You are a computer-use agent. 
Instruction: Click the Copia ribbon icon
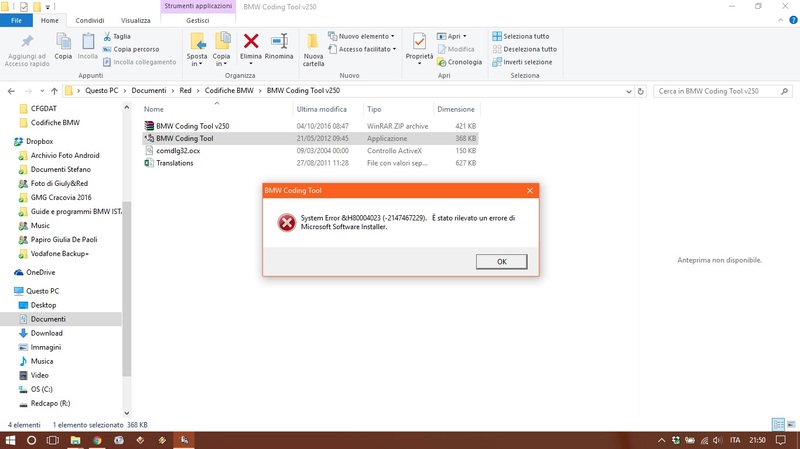click(63, 41)
